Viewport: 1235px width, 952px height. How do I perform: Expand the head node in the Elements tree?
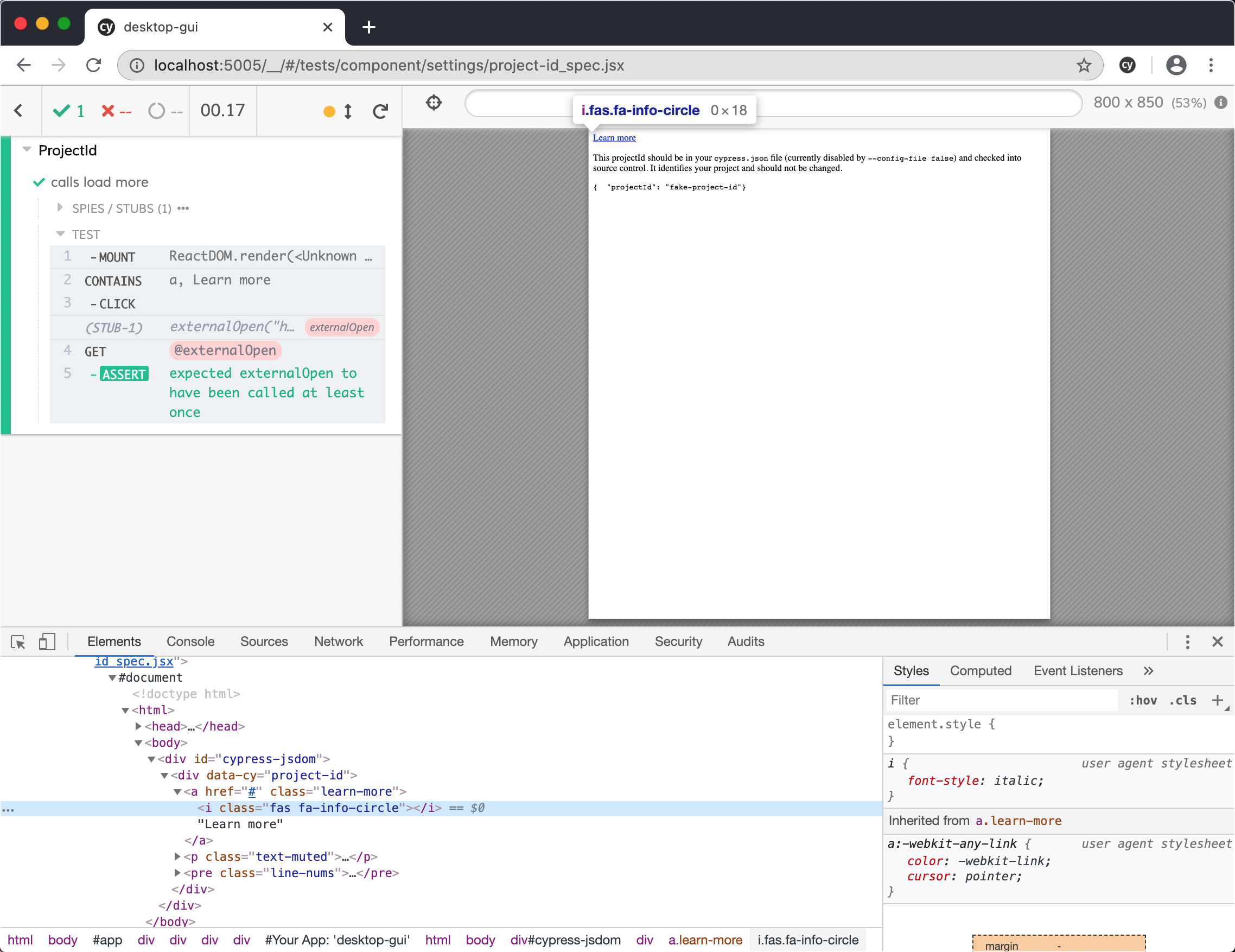pos(138,726)
